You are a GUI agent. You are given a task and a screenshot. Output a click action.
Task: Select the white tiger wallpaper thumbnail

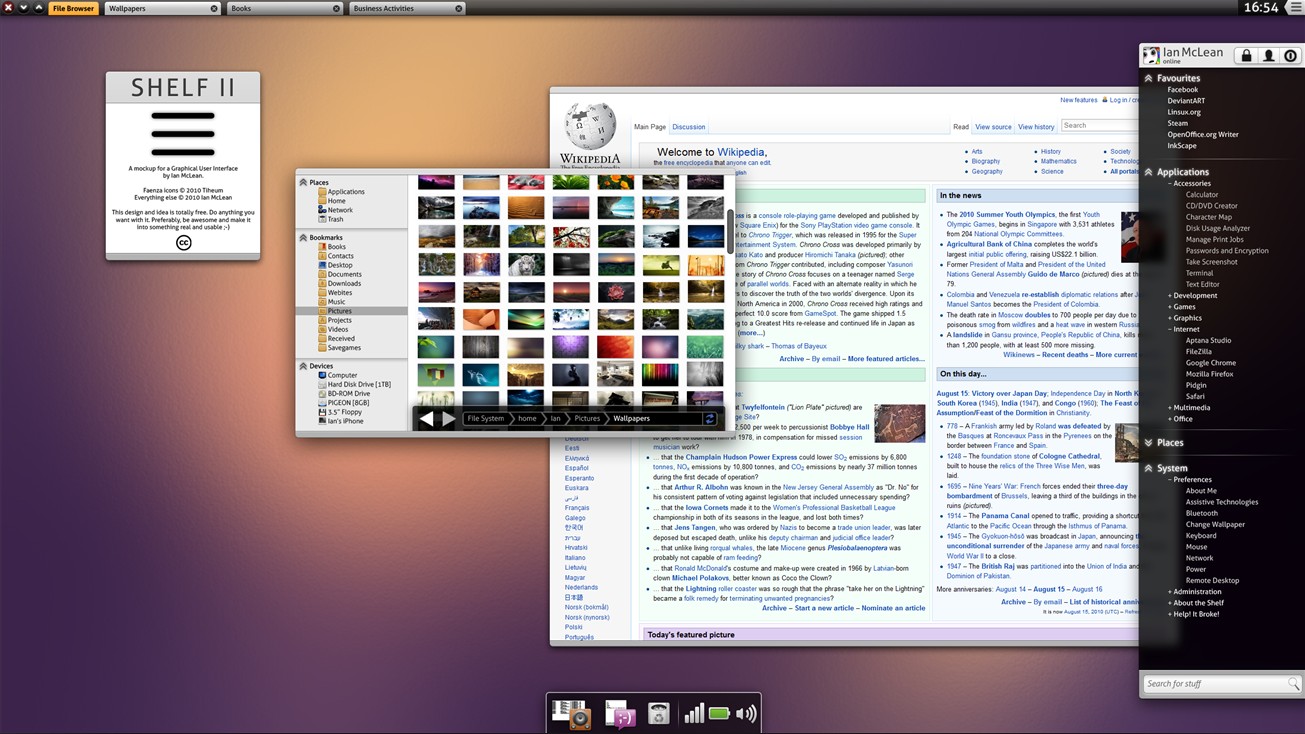click(x=525, y=263)
